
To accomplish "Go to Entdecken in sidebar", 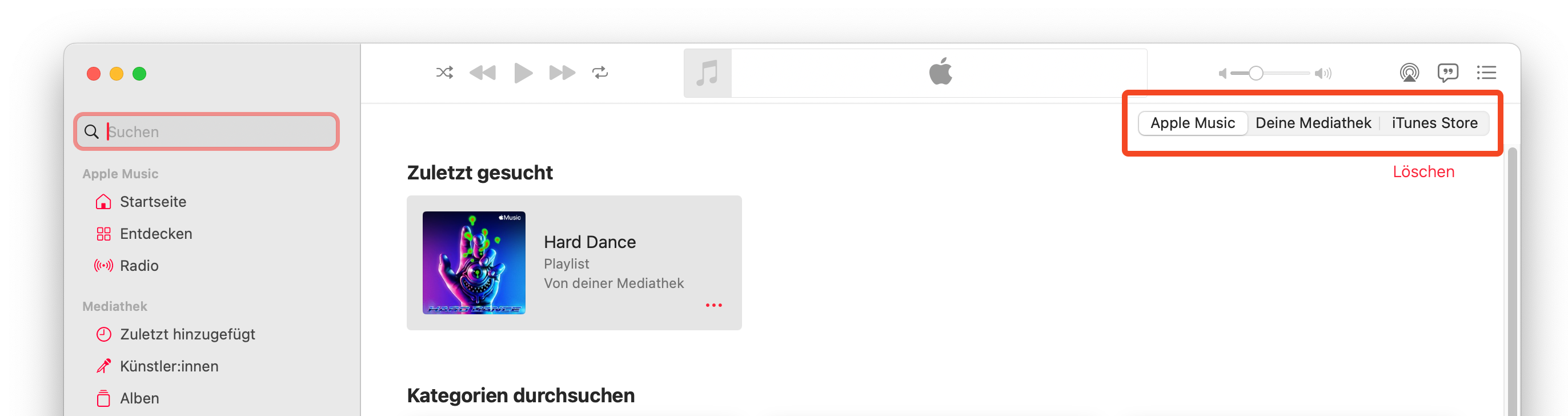I will tap(156, 234).
